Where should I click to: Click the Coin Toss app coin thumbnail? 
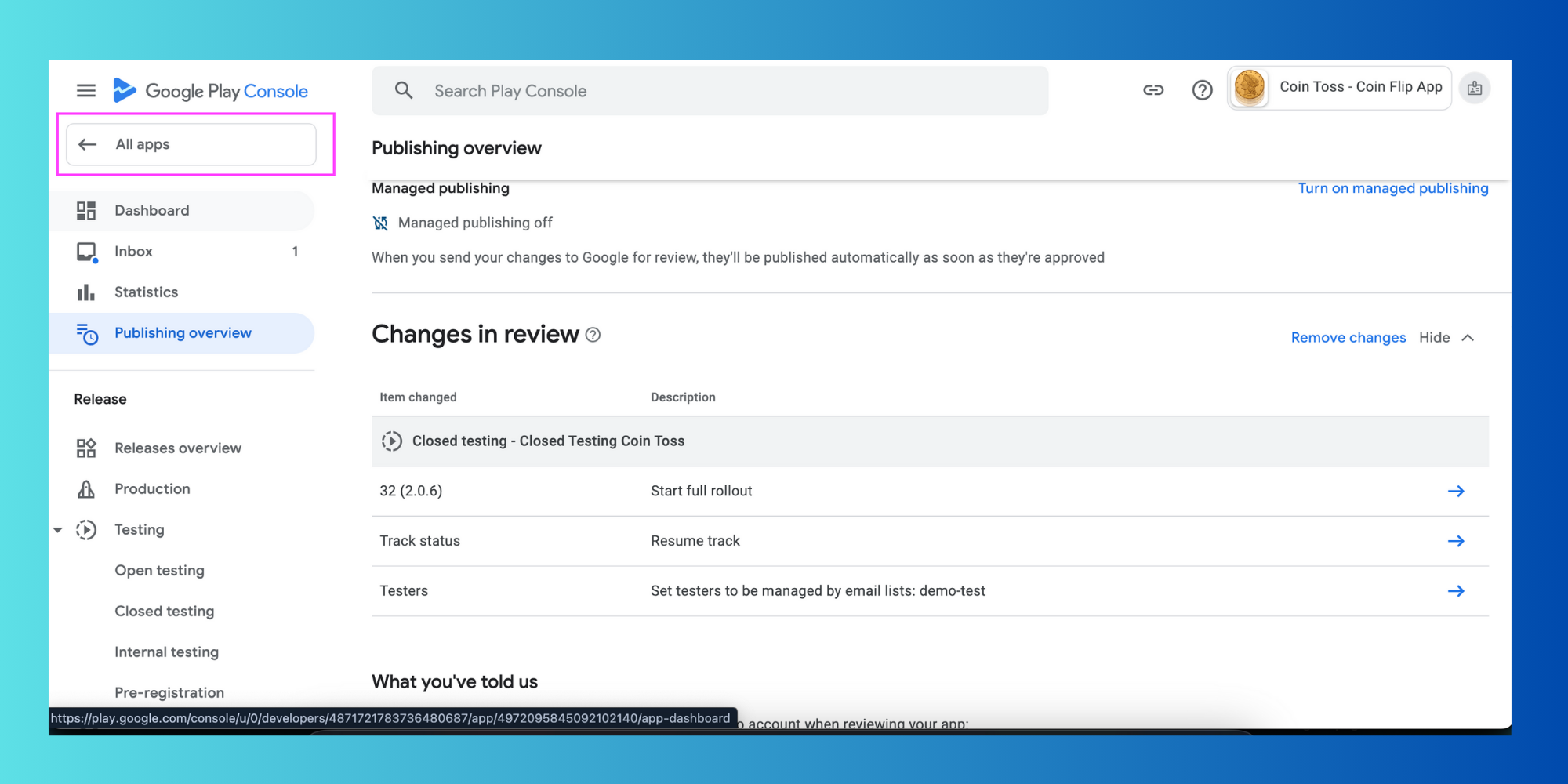point(1250,87)
